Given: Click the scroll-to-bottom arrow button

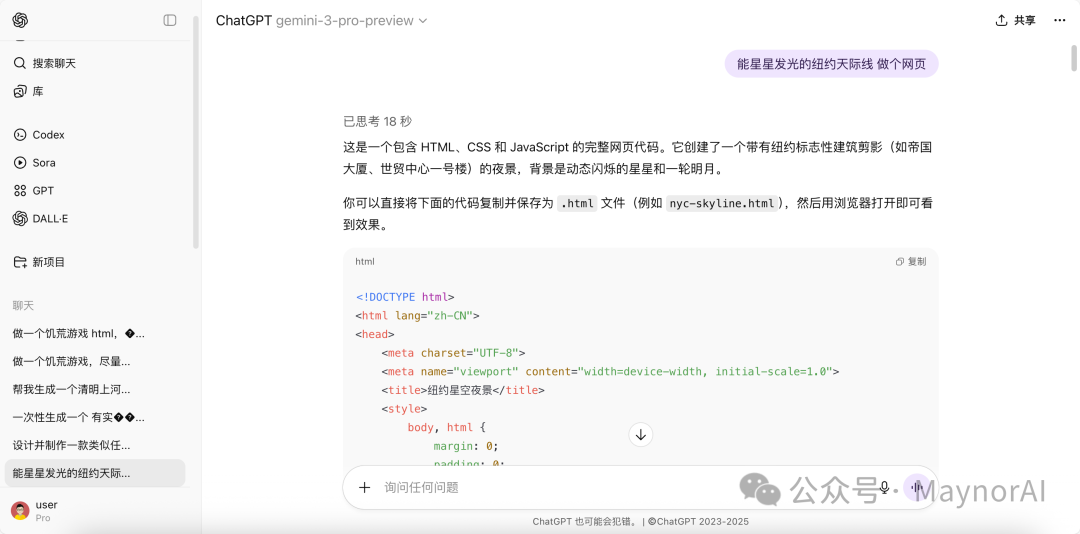Looking at the screenshot, I should (x=641, y=435).
